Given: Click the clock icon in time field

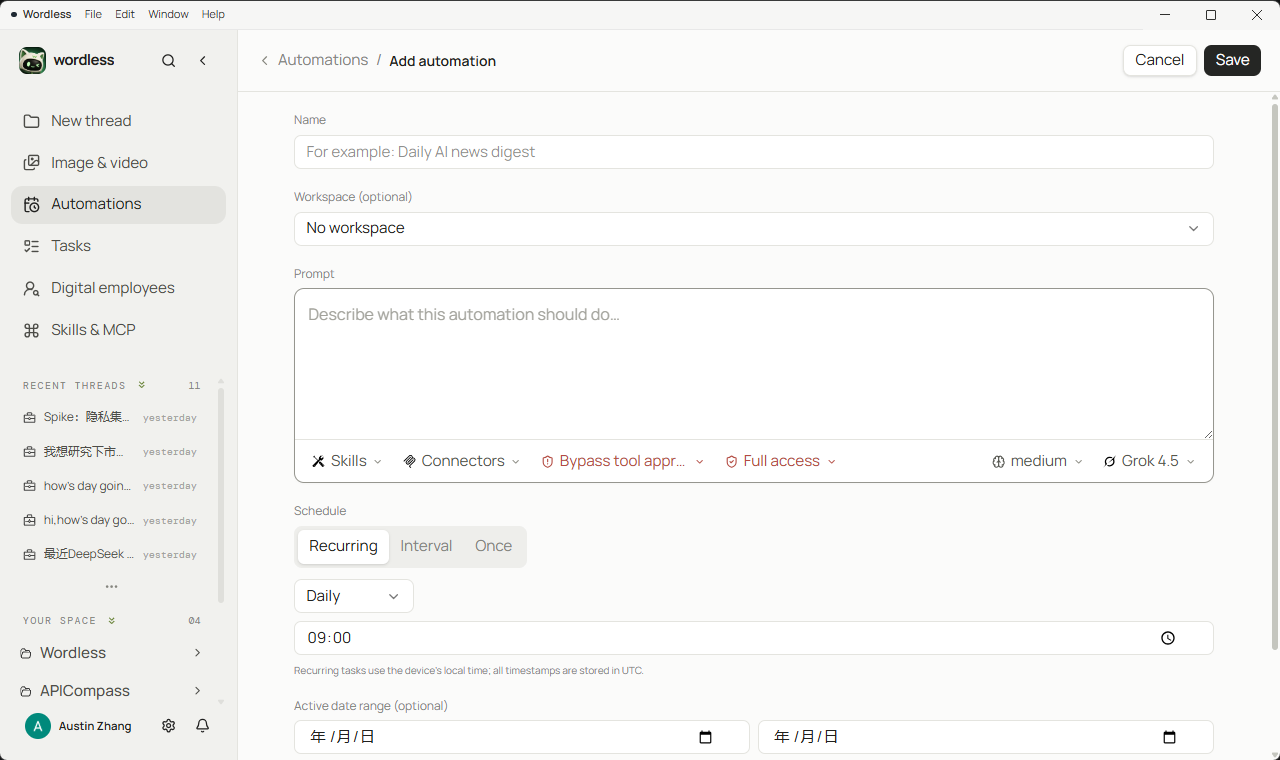Looking at the screenshot, I should pos(1168,638).
